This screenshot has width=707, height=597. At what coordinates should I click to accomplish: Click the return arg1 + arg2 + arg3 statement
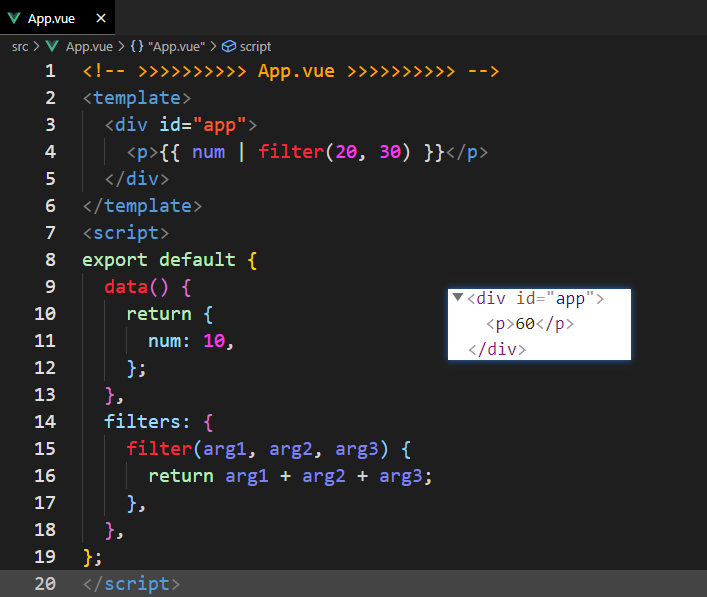point(290,476)
